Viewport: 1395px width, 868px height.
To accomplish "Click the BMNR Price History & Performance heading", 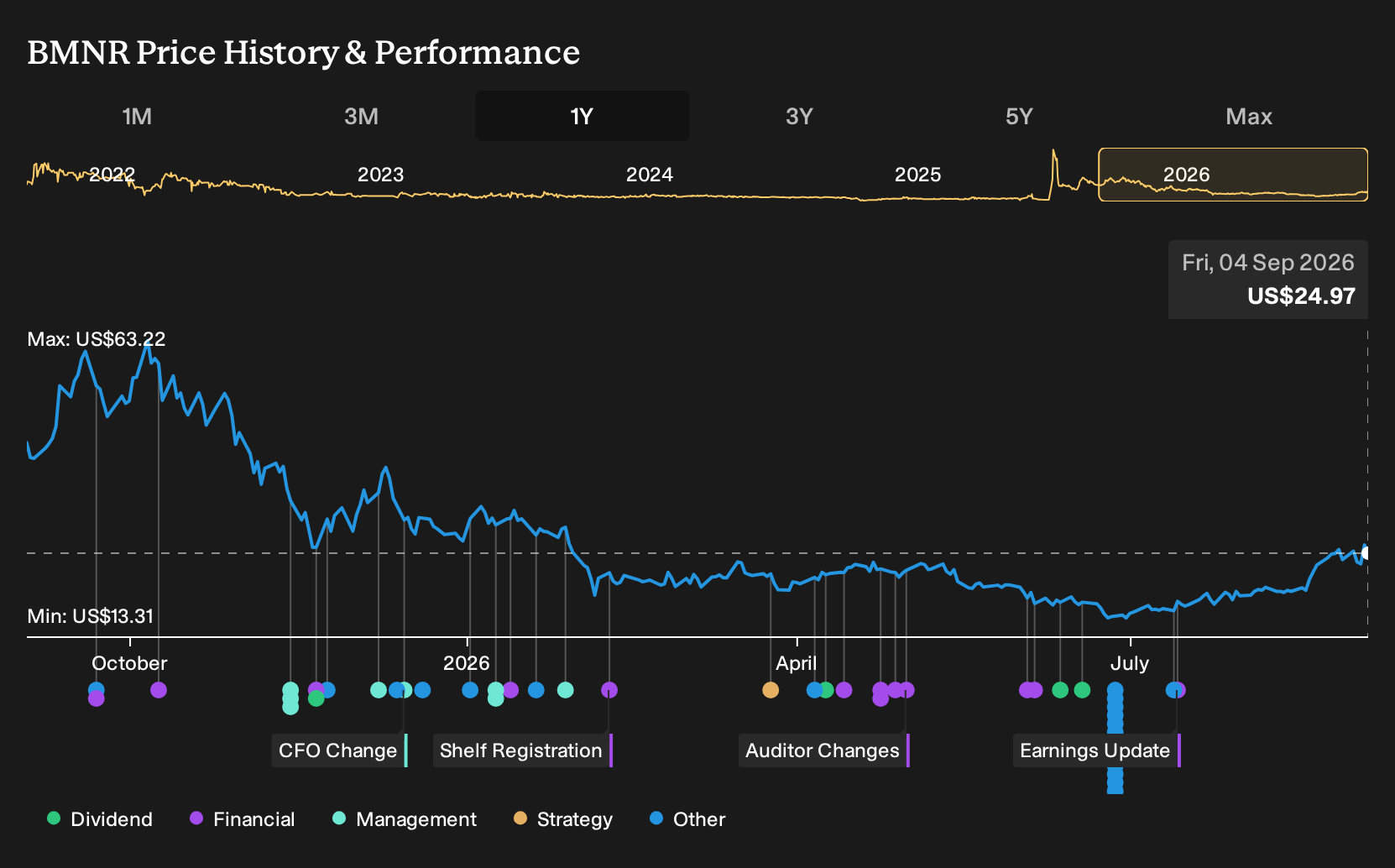I will pos(304,52).
